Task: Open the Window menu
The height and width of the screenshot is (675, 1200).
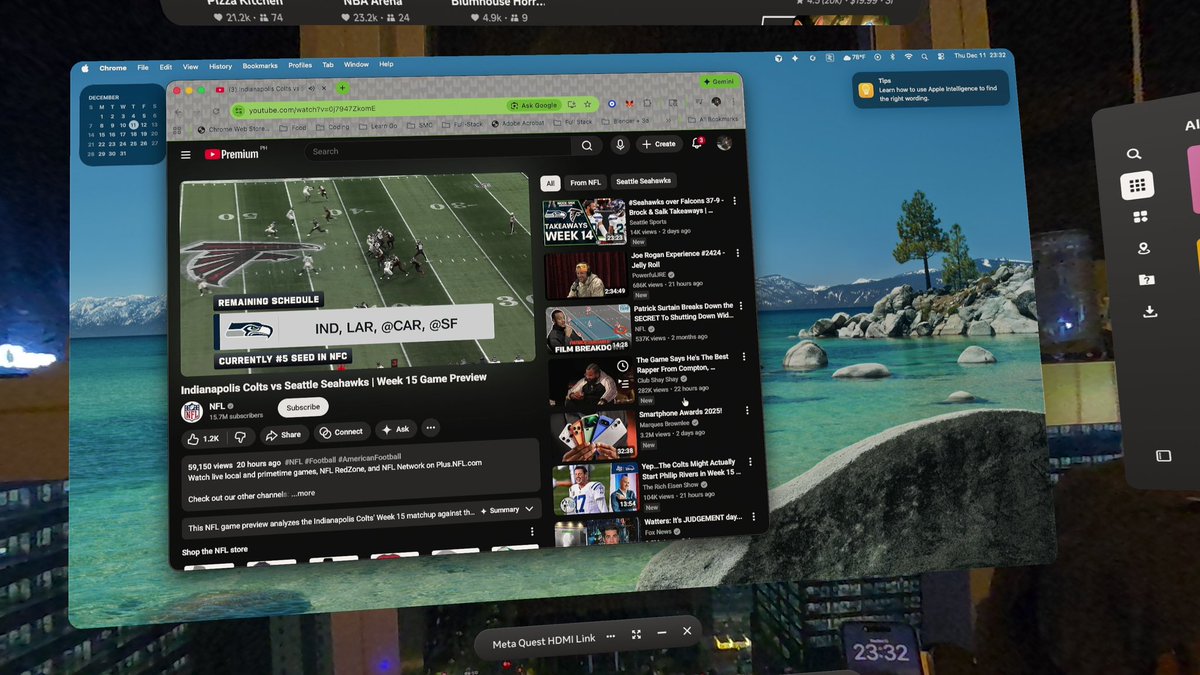Action: click(356, 64)
